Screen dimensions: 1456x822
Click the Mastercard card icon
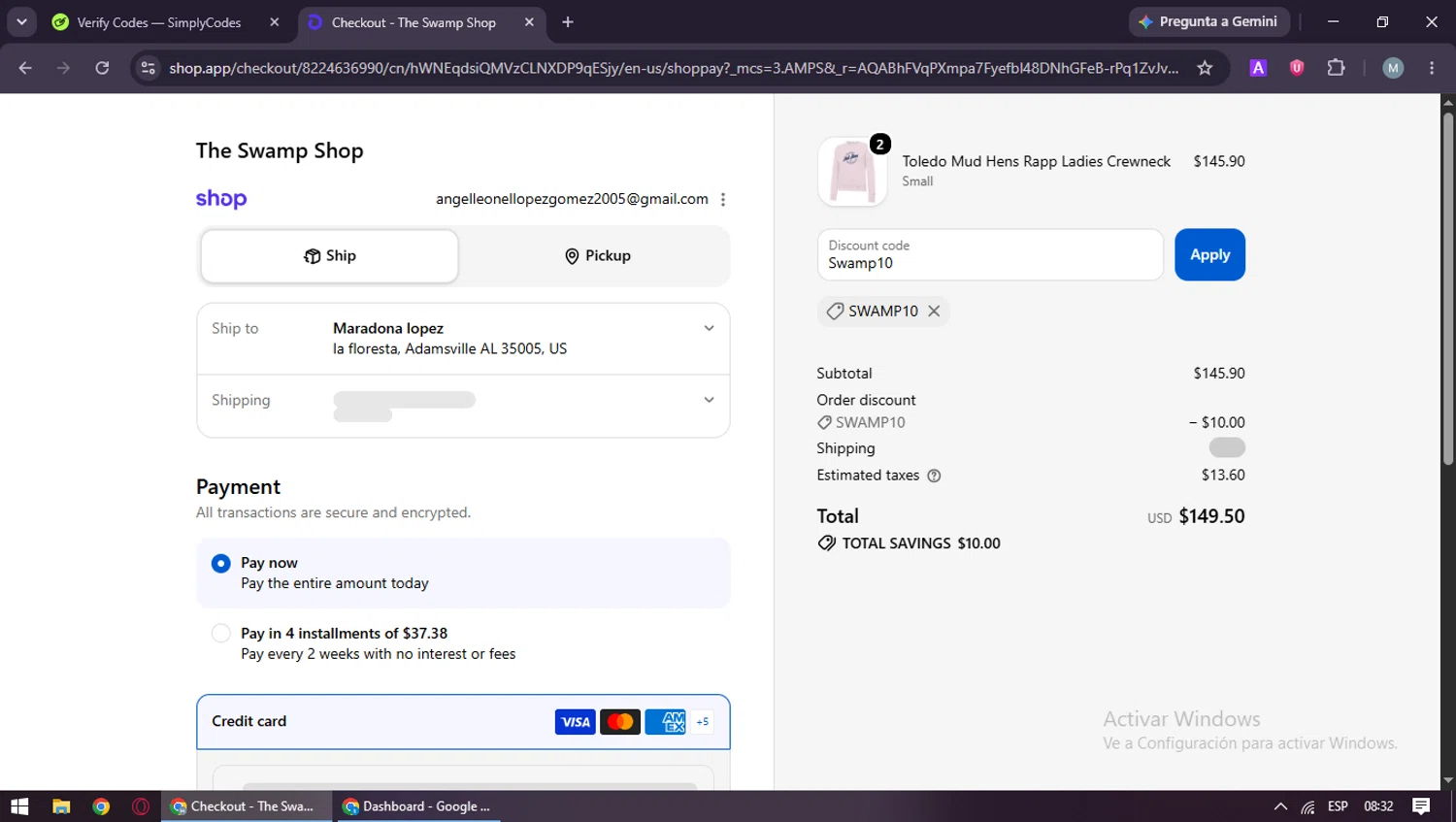[620, 722]
